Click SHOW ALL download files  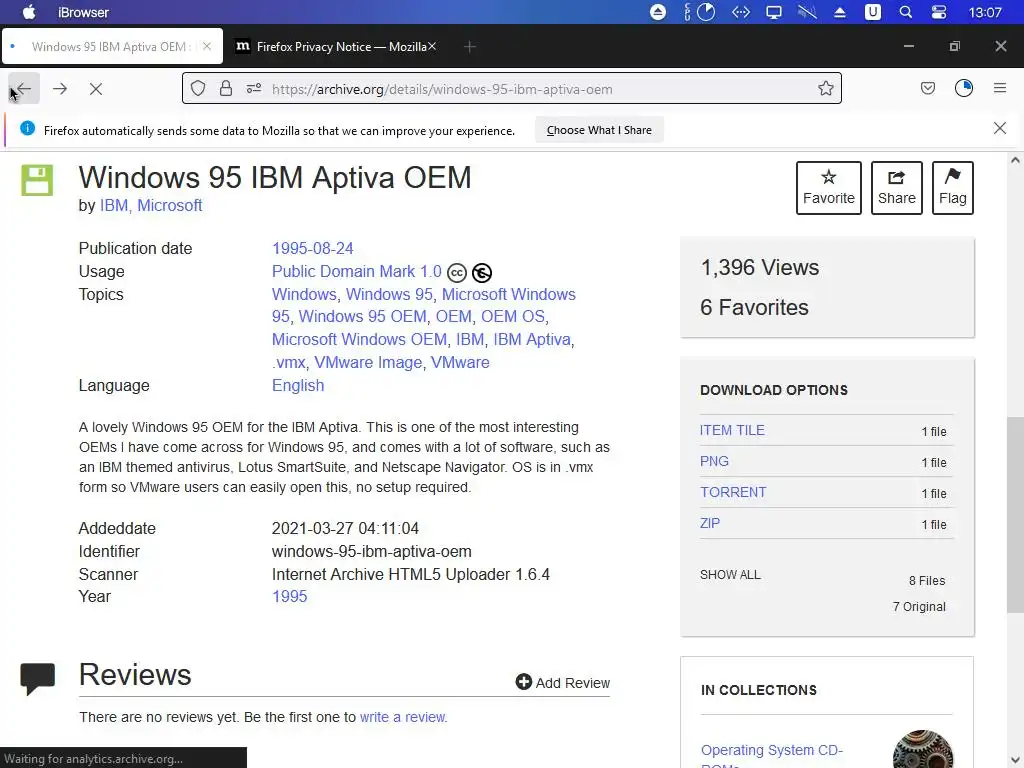[730, 575]
